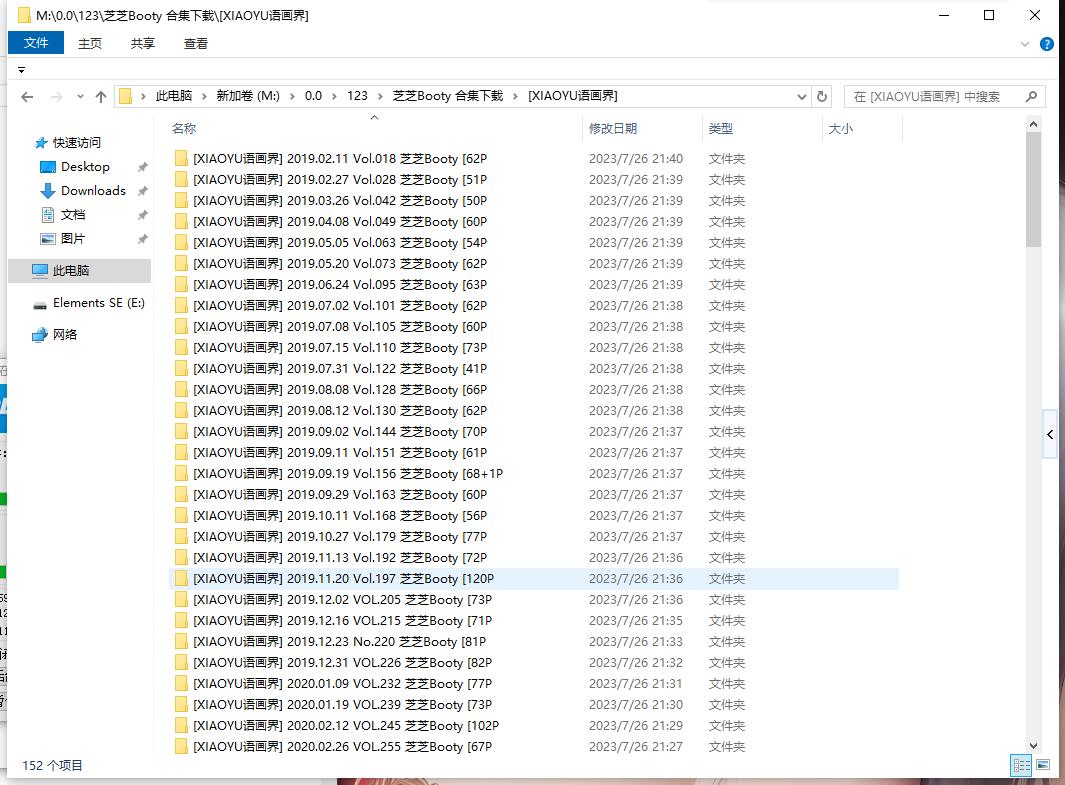
Task: Switch to details view layout icon
Action: coord(1021,765)
